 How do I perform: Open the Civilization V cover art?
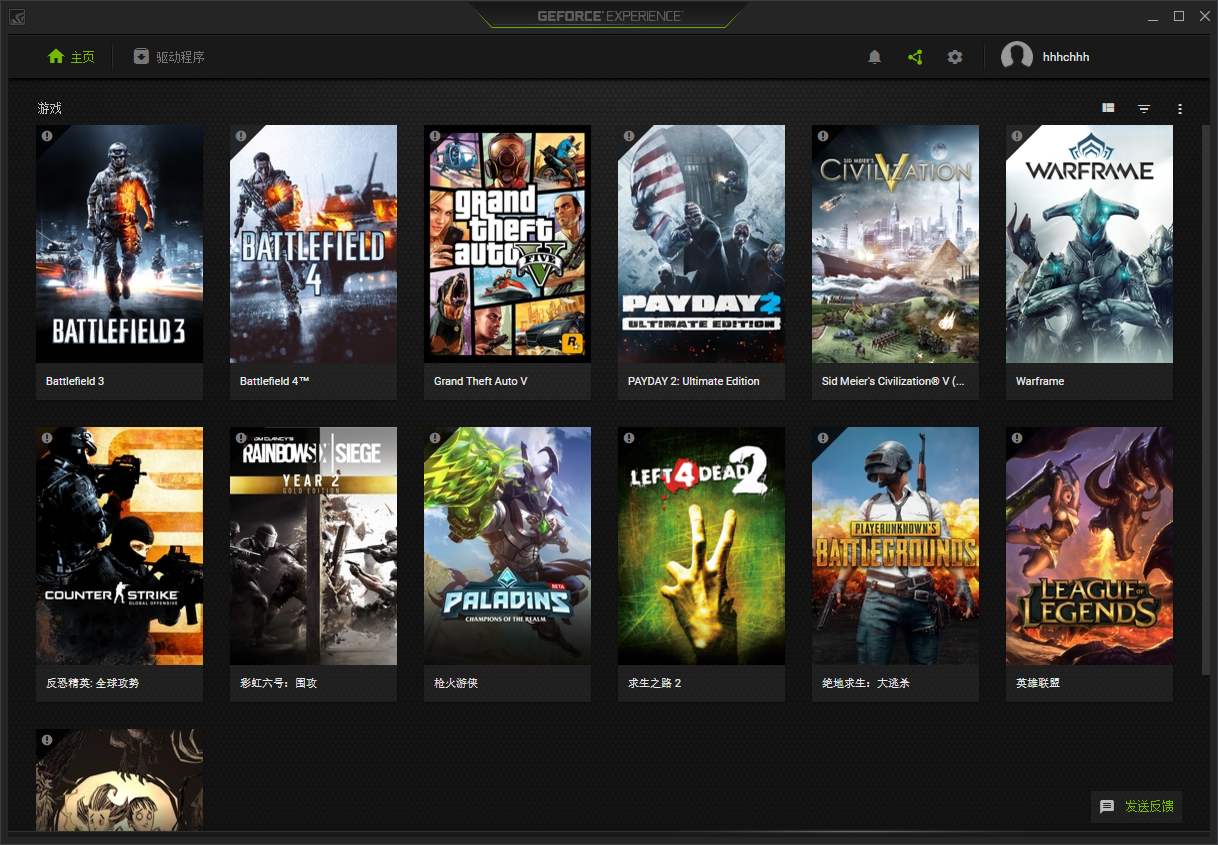(895, 244)
